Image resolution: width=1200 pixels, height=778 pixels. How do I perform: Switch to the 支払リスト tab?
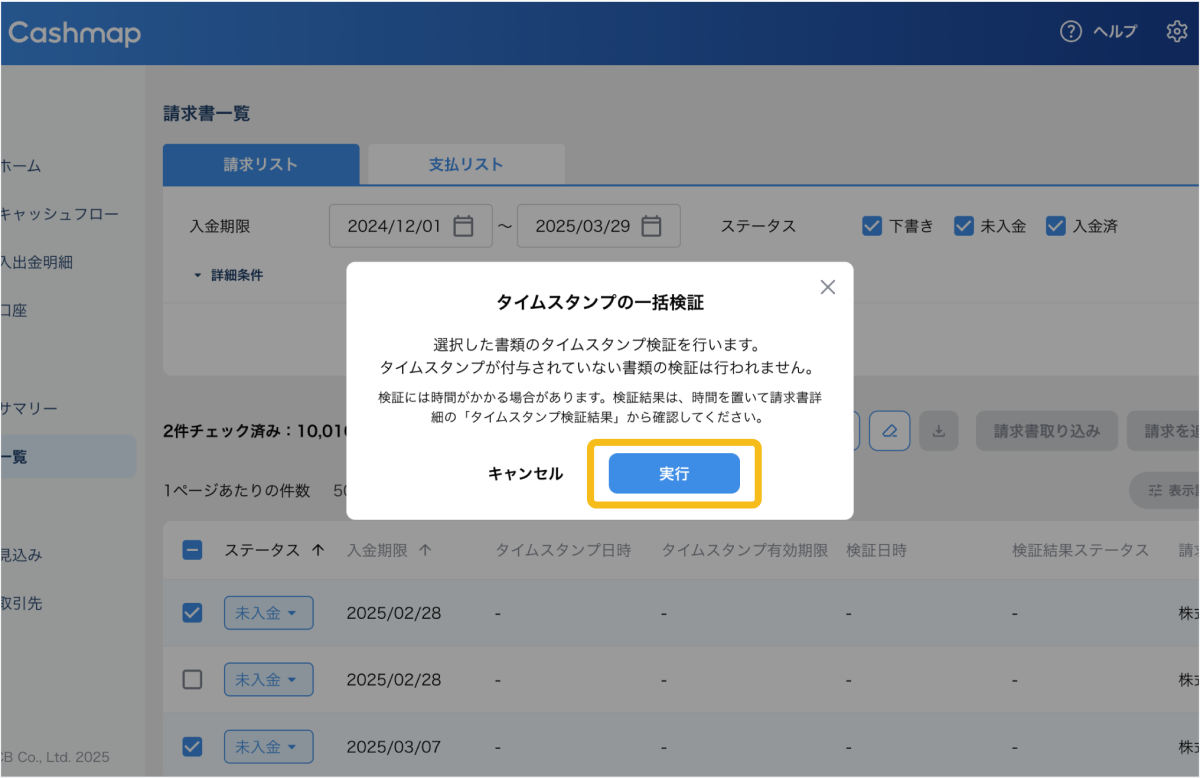coord(466,165)
